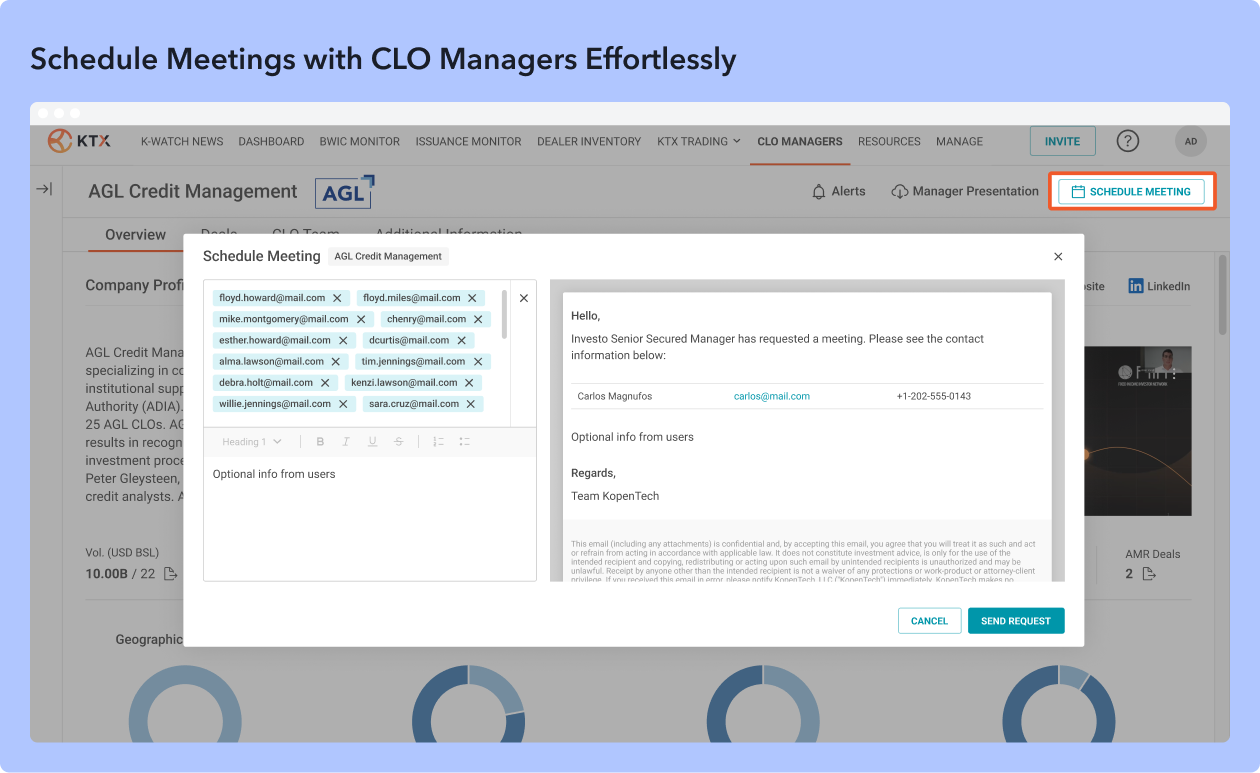Expand the collapsed left sidebar arrow
The height and width of the screenshot is (773, 1260).
[44, 189]
